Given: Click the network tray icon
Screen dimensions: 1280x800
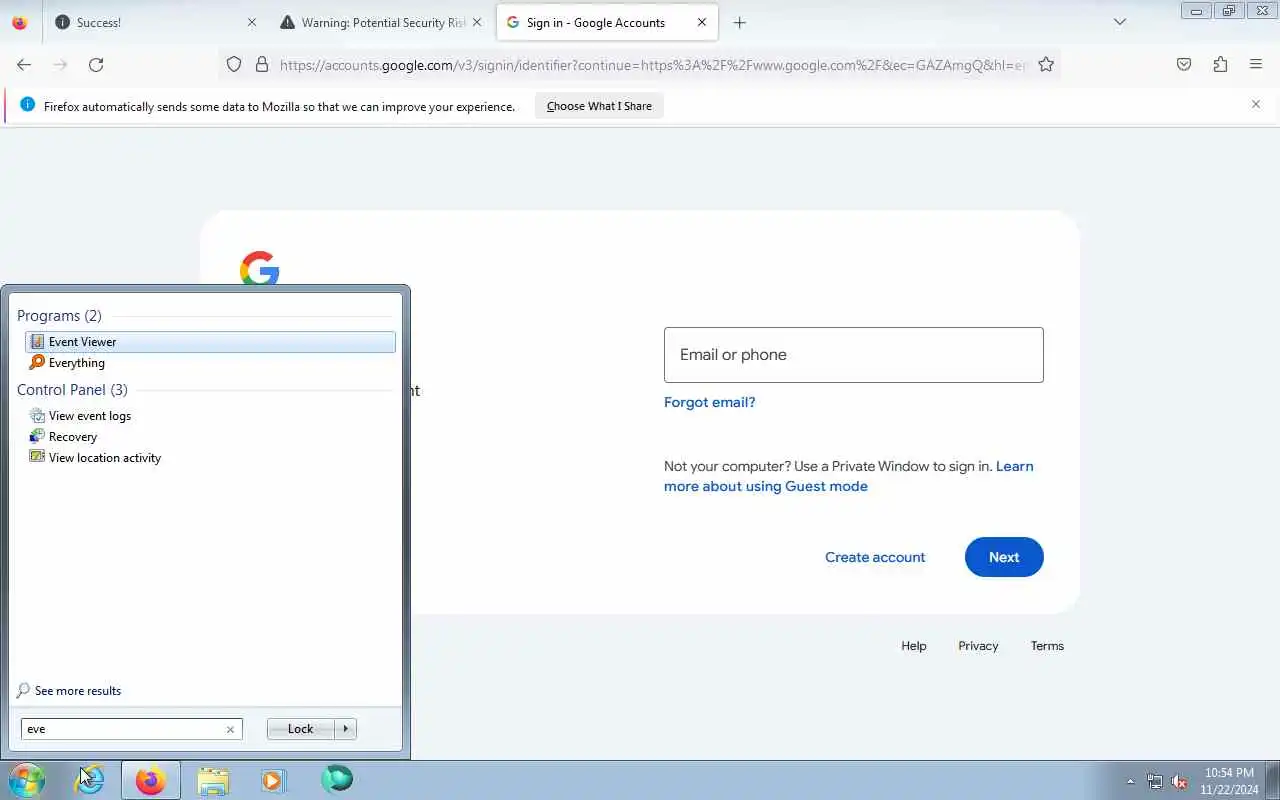Looking at the screenshot, I should coord(1155,781).
